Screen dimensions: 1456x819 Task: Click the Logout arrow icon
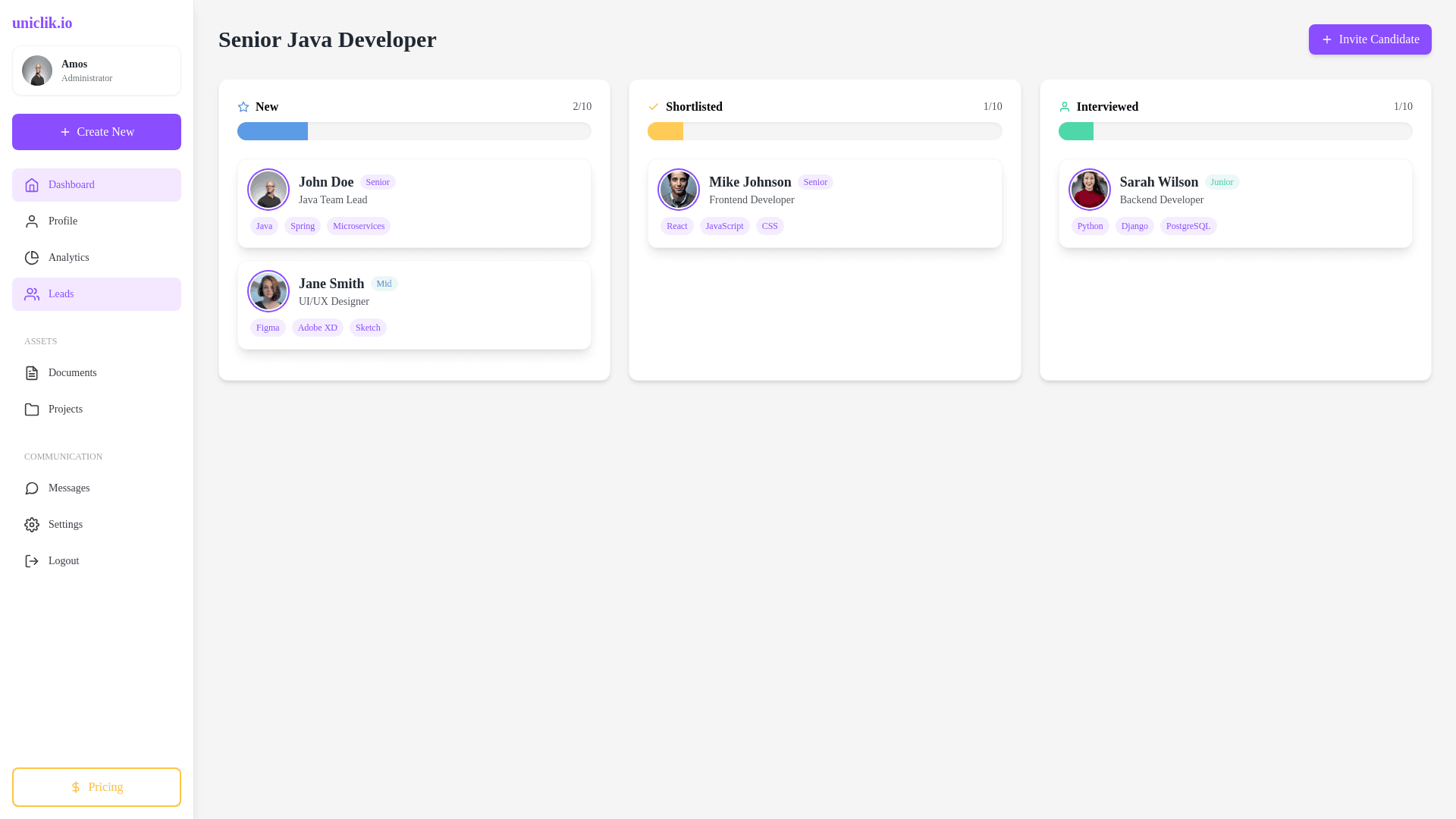[x=32, y=561]
